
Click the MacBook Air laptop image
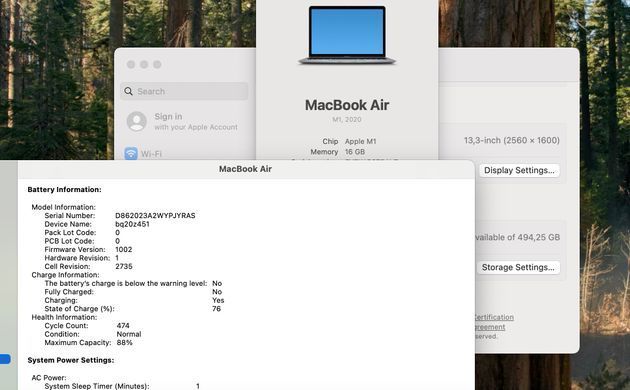(x=347, y=35)
